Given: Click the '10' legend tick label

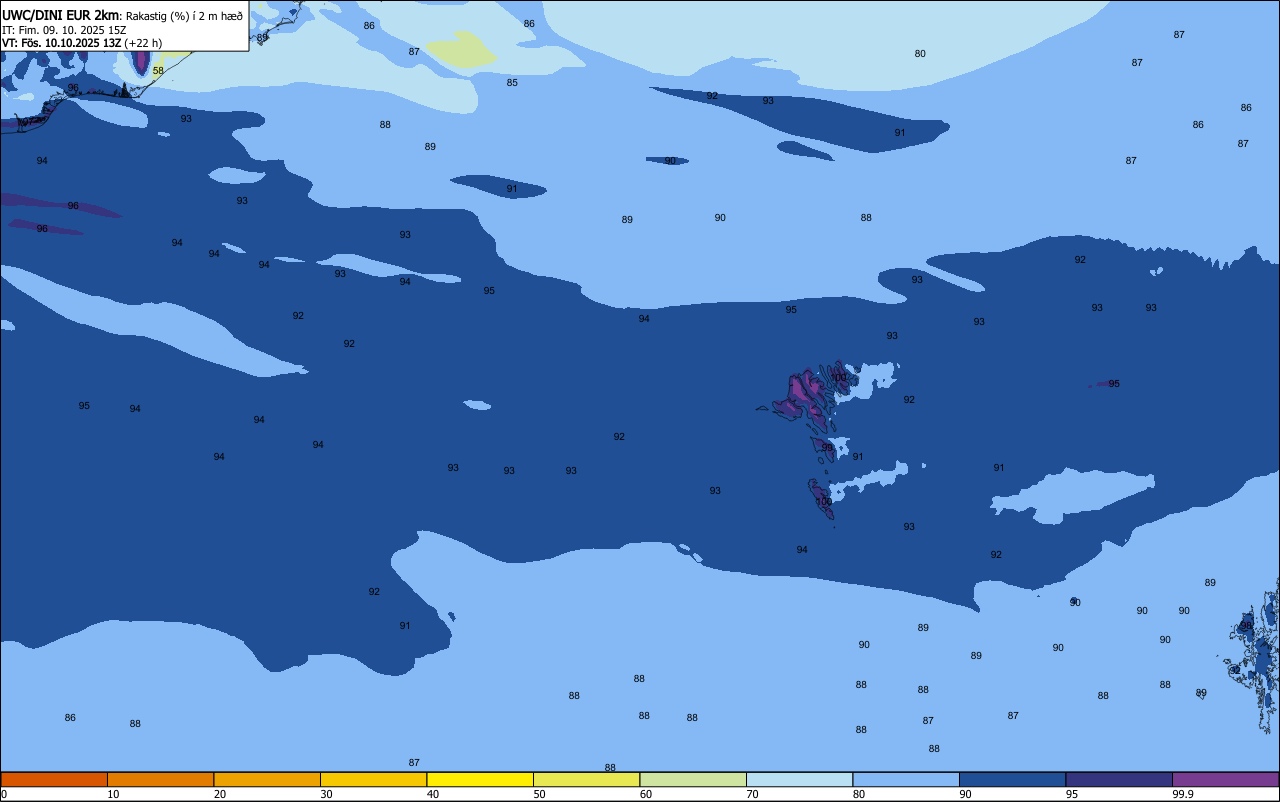Looking at the screenshot, I should click(x=113, y=794).
